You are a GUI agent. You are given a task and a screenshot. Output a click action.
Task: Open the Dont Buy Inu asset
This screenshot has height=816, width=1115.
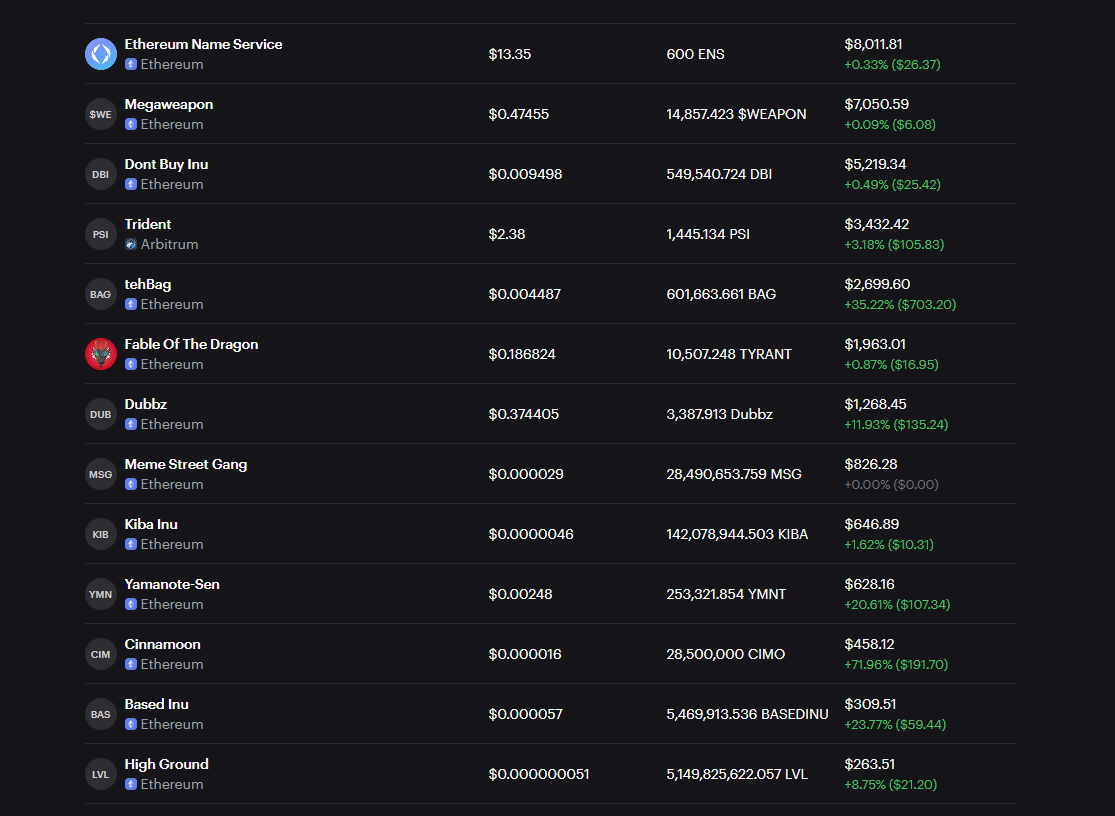coord(550,174)
